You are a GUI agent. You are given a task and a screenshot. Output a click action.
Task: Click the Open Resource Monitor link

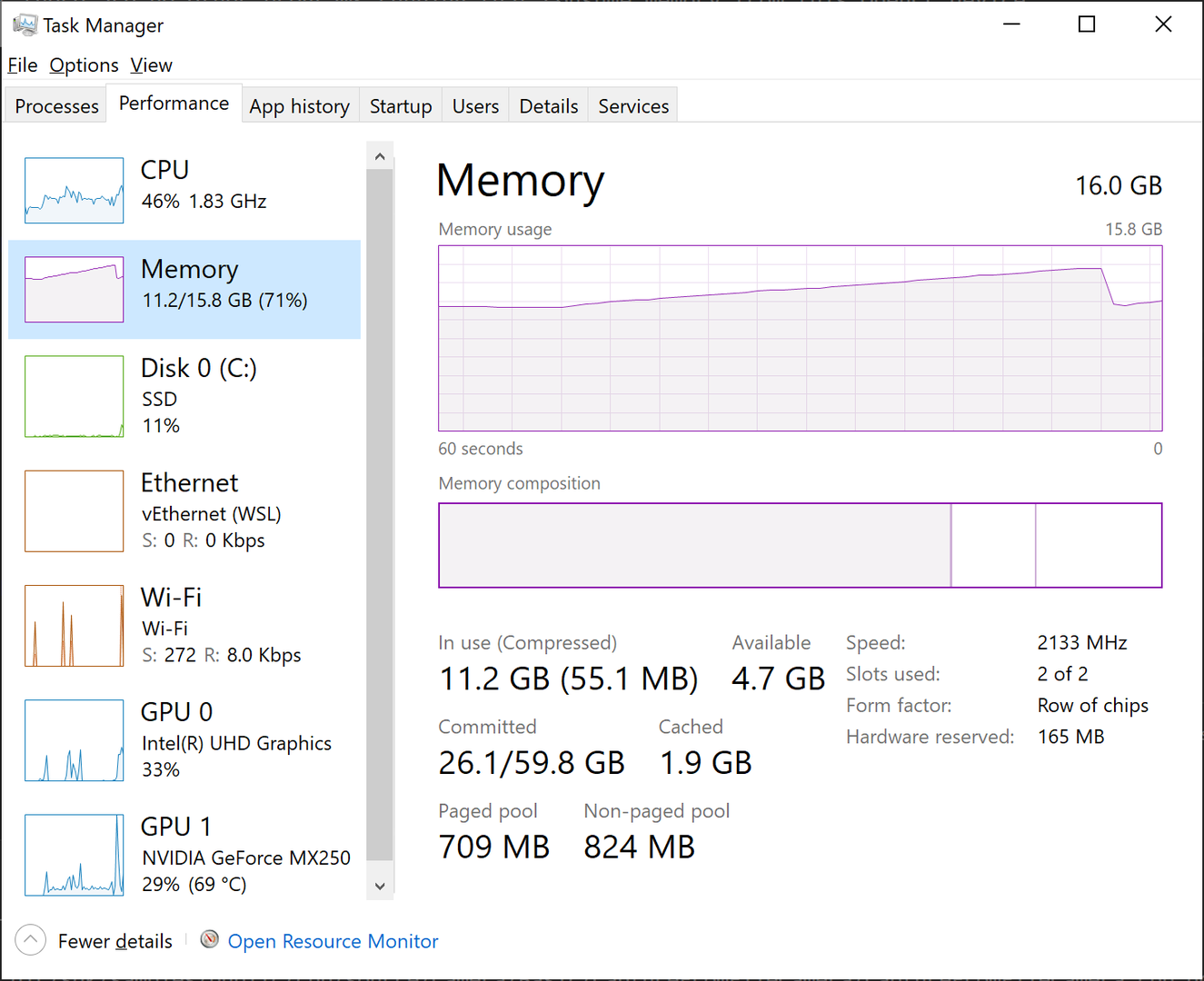[x=333, y=942]
